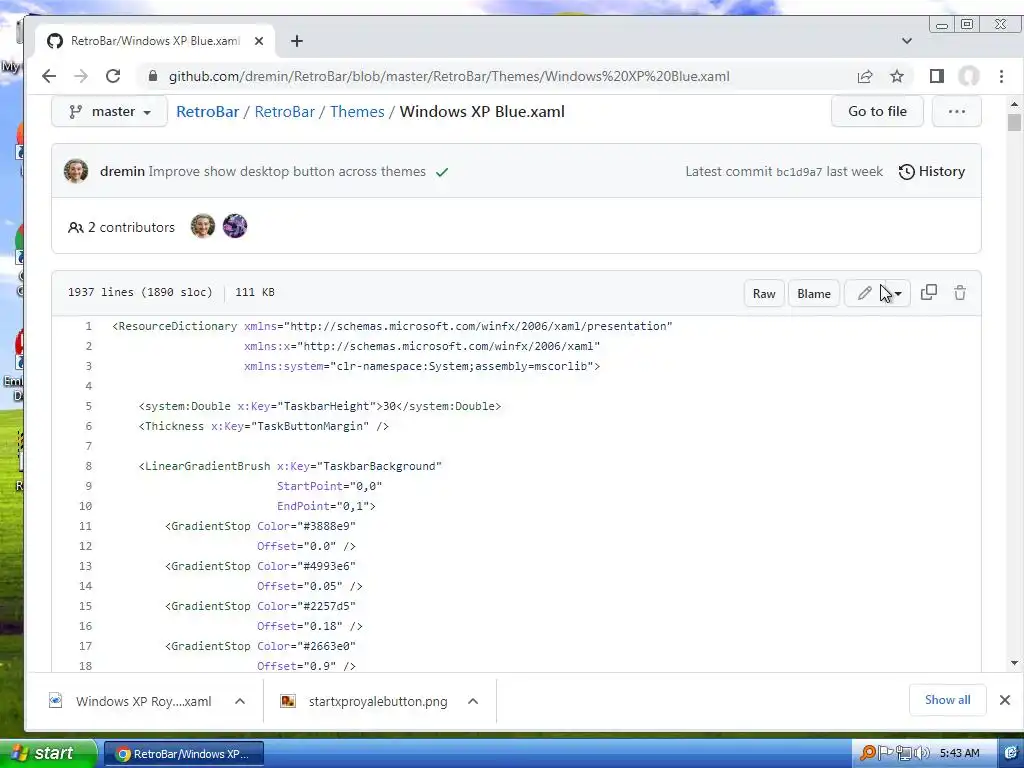Open the master branch dropdown
The image size is (1024, 768).
tap(110, 112)
